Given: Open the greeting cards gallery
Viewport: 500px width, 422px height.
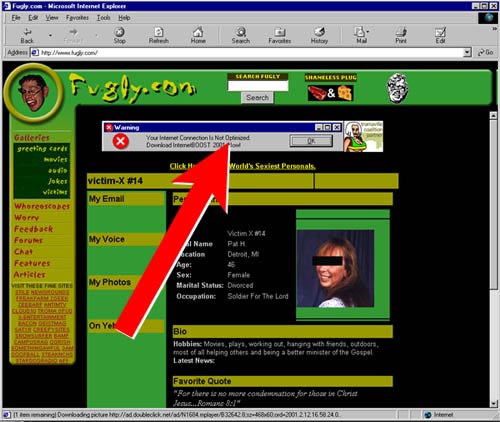Looking at the screenshot, I should point(42,149).
